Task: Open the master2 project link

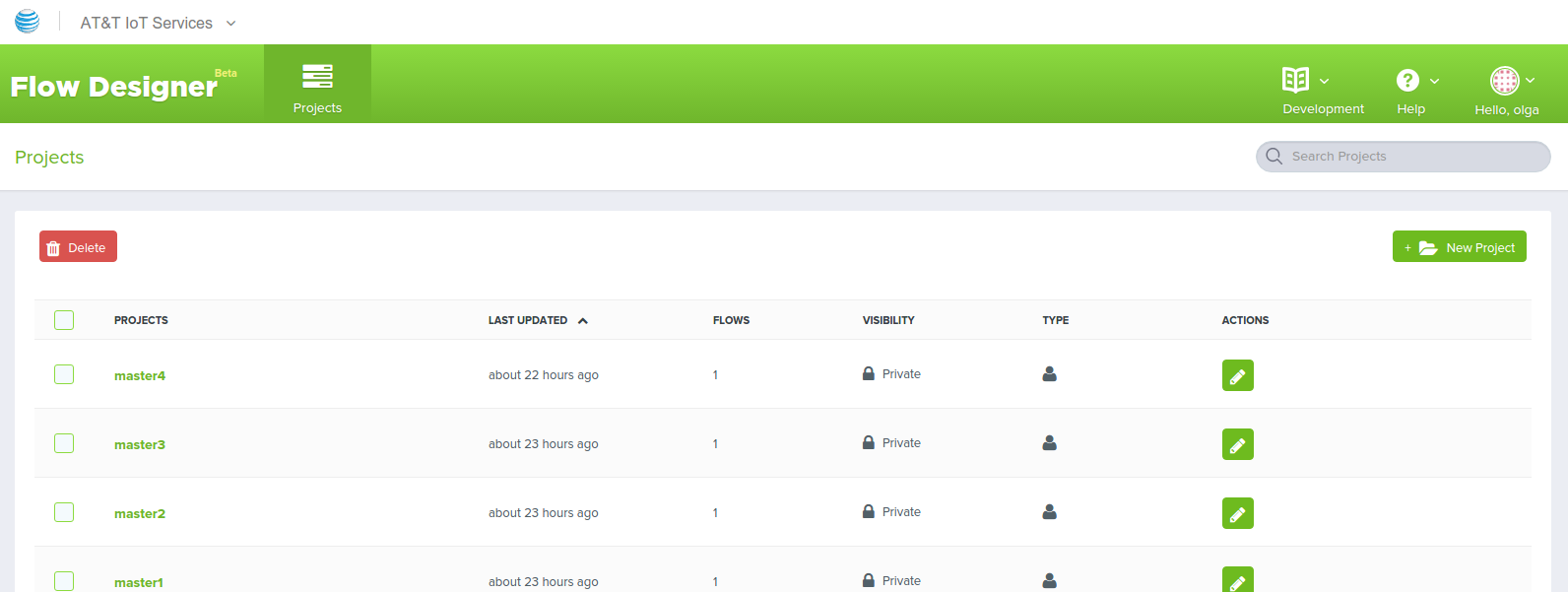Action: coord(140,513)
